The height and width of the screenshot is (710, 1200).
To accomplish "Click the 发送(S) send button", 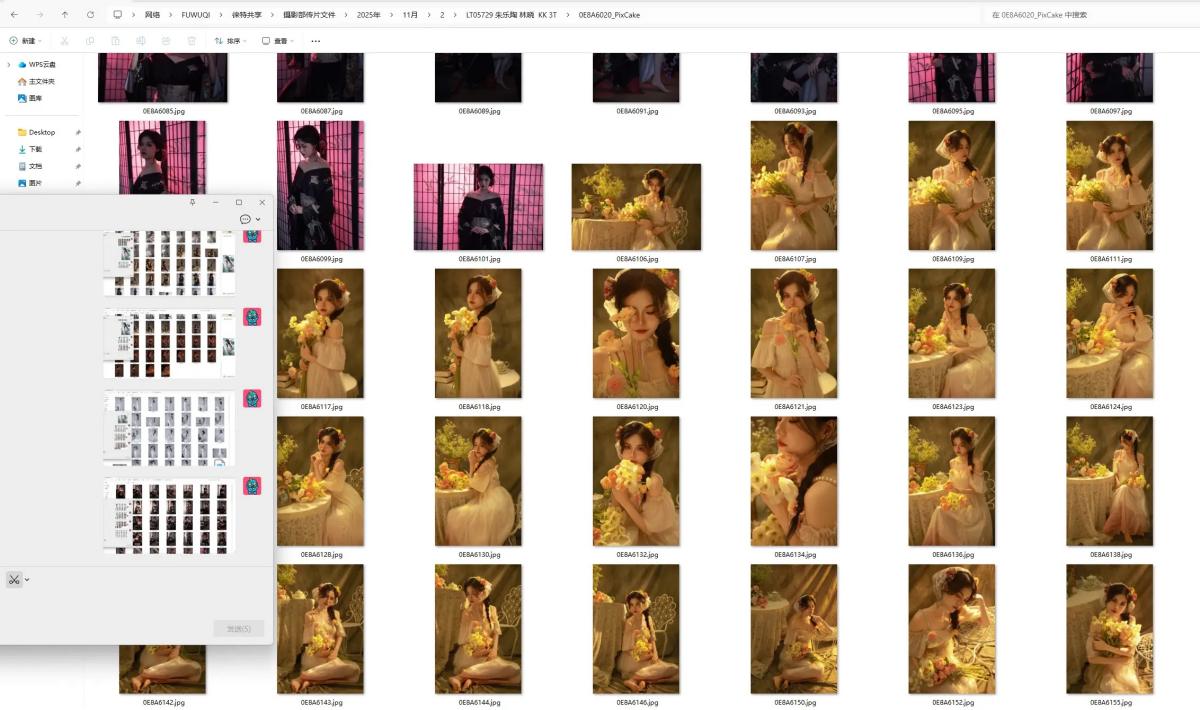I will 239,628.
